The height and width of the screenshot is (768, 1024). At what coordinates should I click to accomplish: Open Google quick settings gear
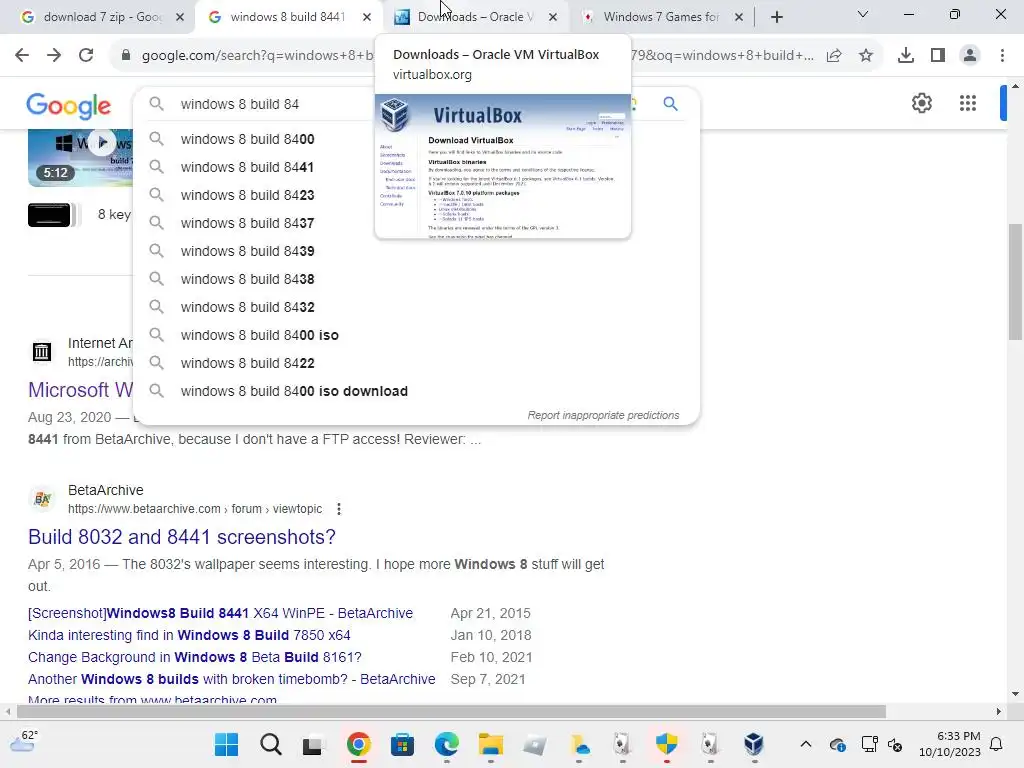click(x=921, y=103)
